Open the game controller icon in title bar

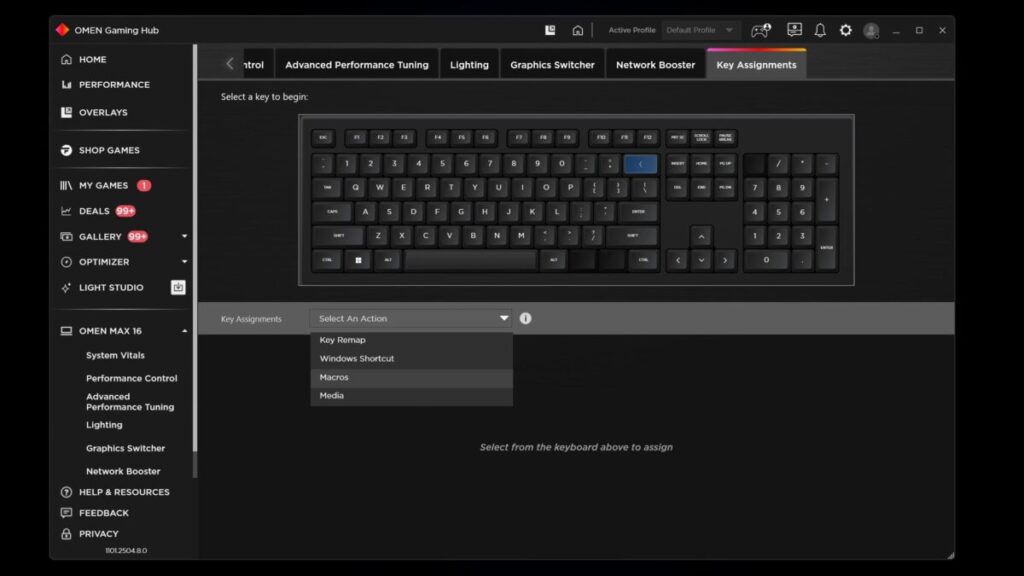(x=760, y=30)
